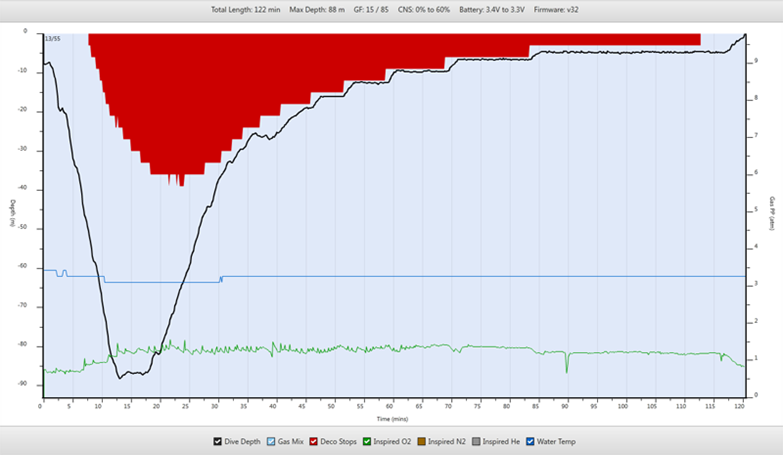This screenshot has height=455, width=783.
Task: Toggle the Dive Depth checkbox
Action: pyautogui.click(x=218, y=441)
